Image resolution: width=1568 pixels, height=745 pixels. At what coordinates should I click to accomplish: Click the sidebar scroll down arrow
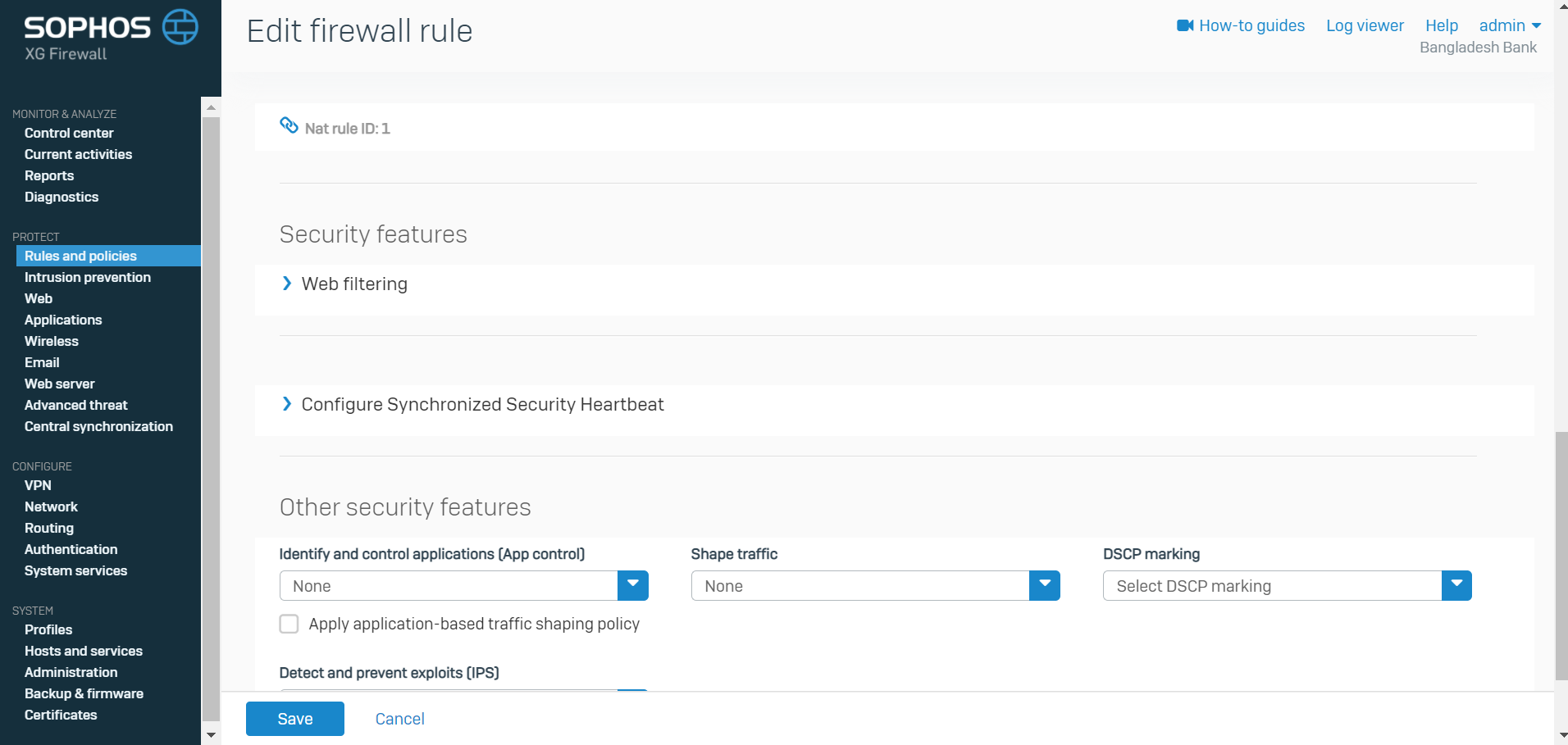pyautogui.click(x=211, y=734)
